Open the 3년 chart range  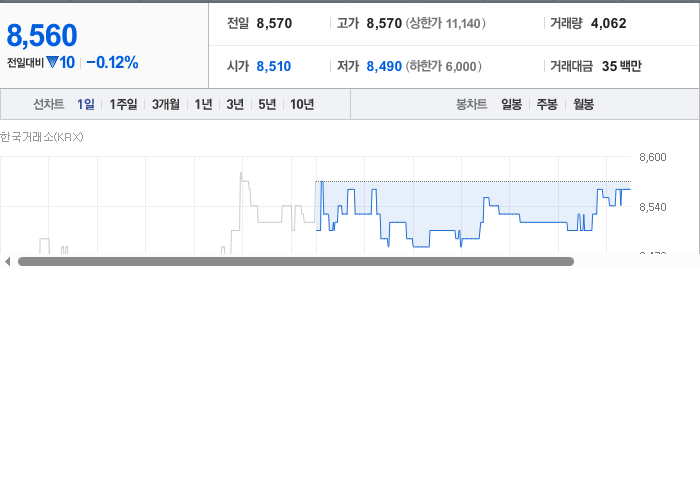tap(235, 104)
